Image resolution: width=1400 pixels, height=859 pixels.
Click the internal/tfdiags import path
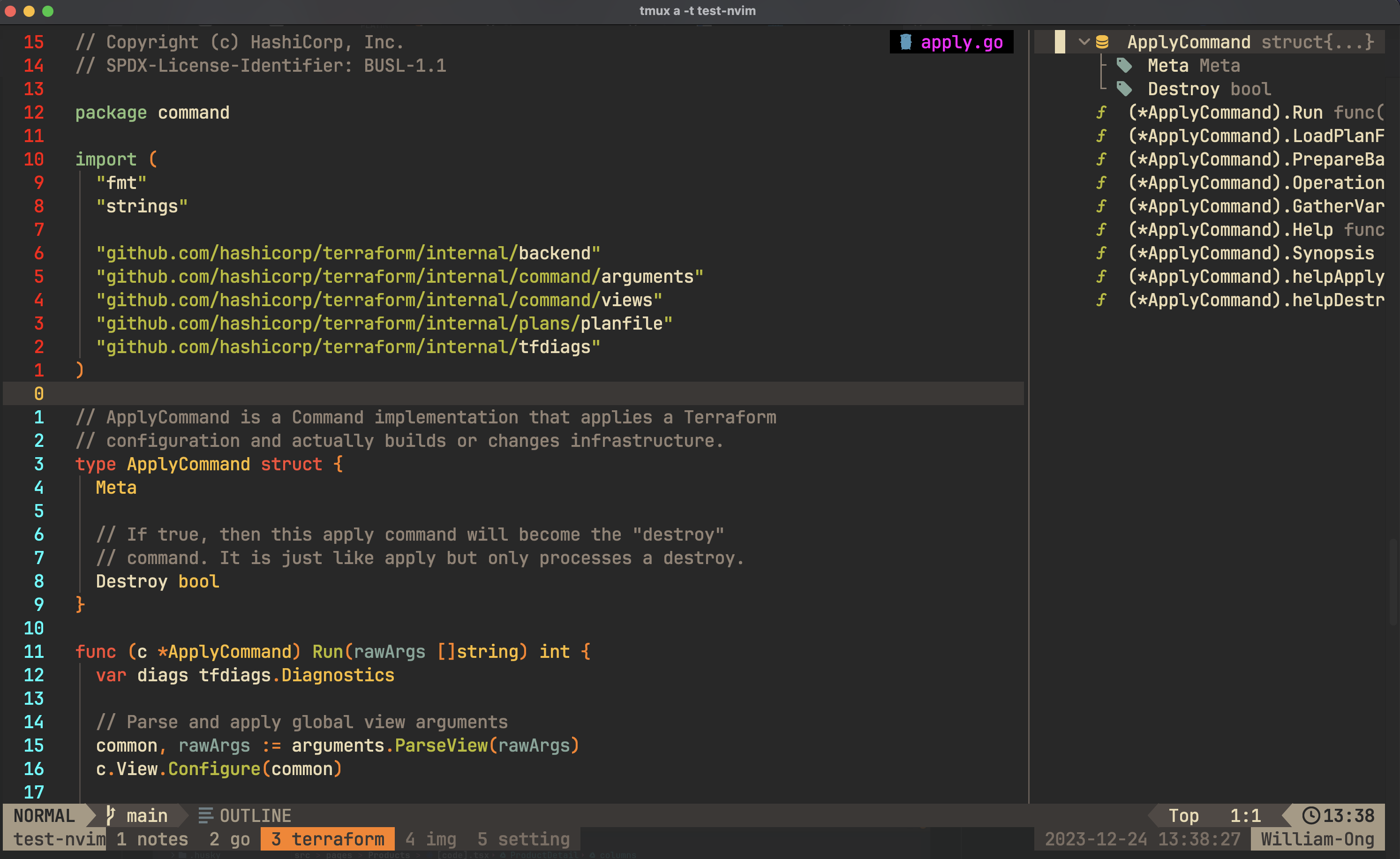tap(348, 347)
